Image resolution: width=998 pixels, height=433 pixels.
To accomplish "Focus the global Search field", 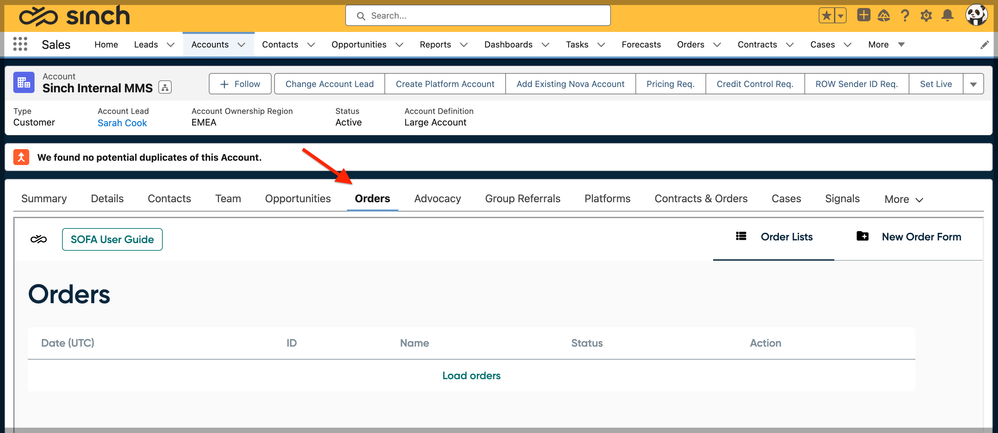I will (x=477, y=15).
